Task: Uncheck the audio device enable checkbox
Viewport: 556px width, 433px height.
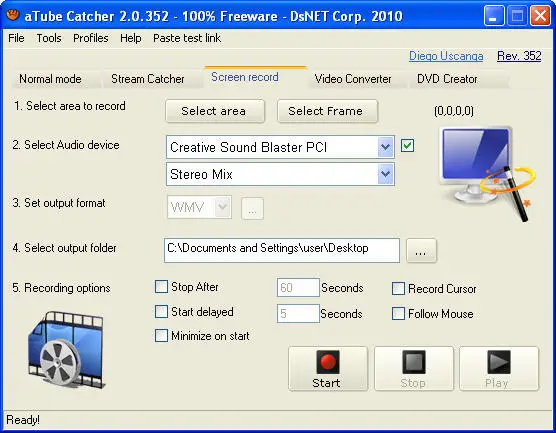Action: (407, 145)
